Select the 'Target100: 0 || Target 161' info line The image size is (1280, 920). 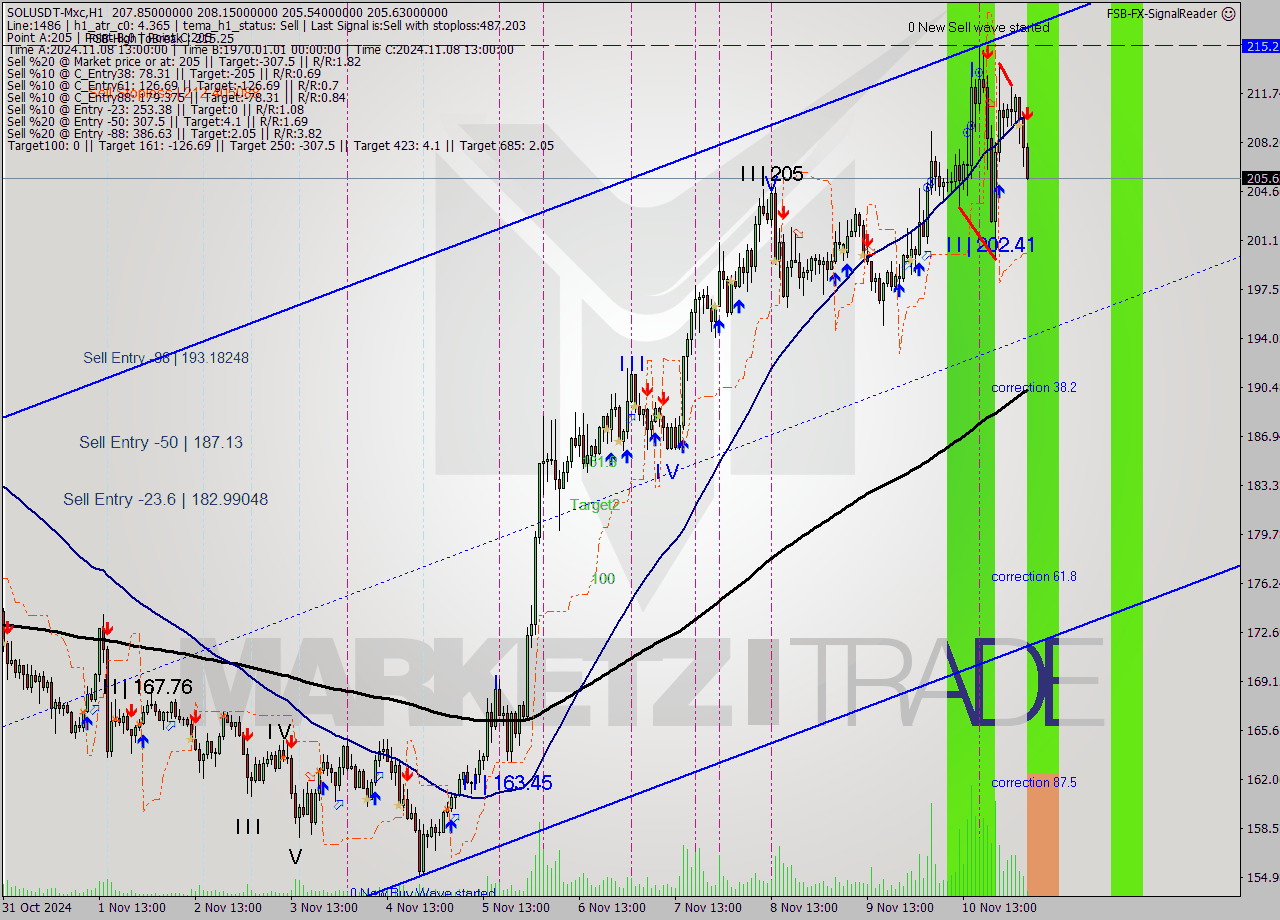pos(280,146)
